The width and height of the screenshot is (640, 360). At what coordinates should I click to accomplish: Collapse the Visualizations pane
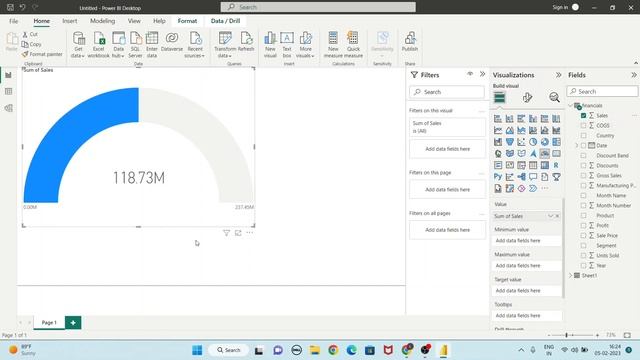558,75
